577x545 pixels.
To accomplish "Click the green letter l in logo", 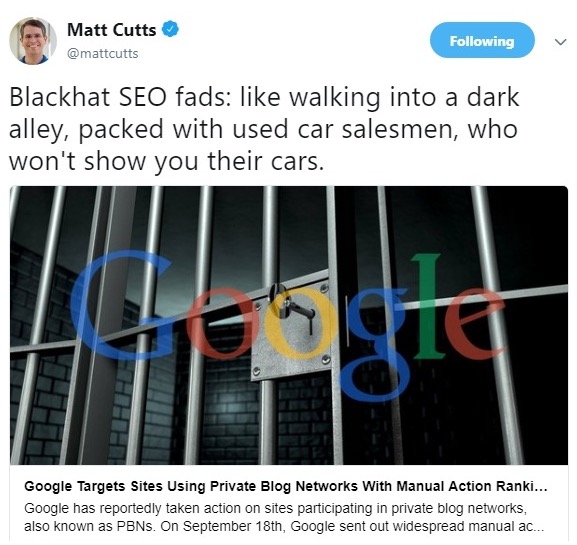I will pyautogui.click(x=427, y=306).
